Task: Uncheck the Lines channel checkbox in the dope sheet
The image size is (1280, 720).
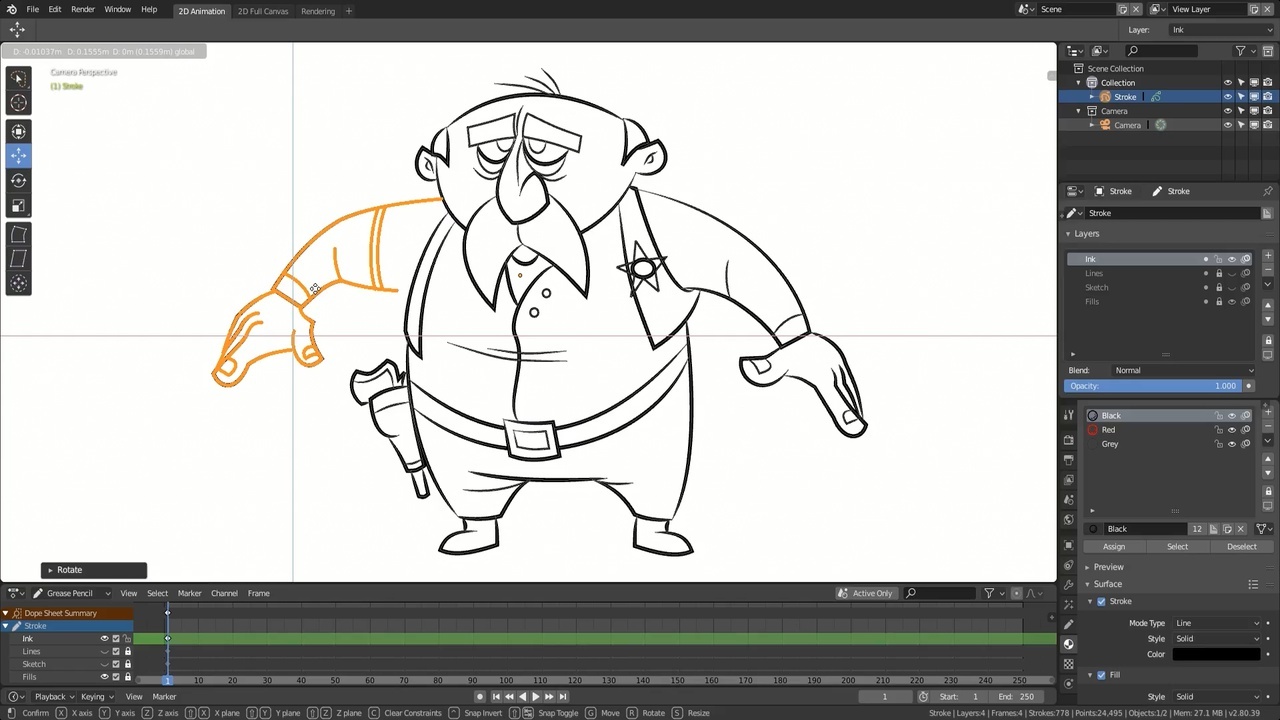Action: (116, 651)
